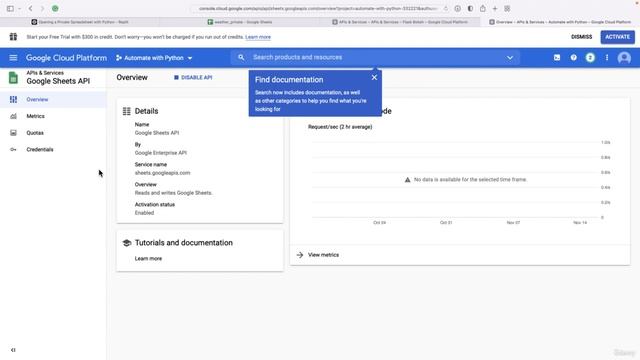Click the Credentials key icon
This screenshot has width=640, height=360.
click(13, 150)
